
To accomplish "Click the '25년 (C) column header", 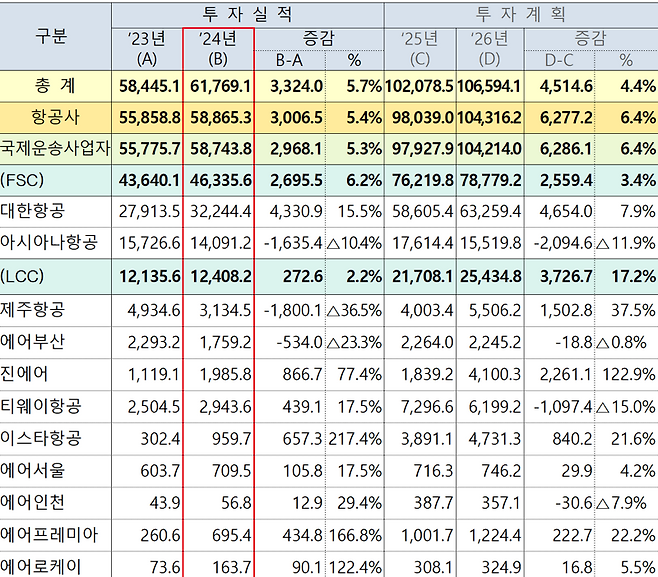I will point(420,49).
